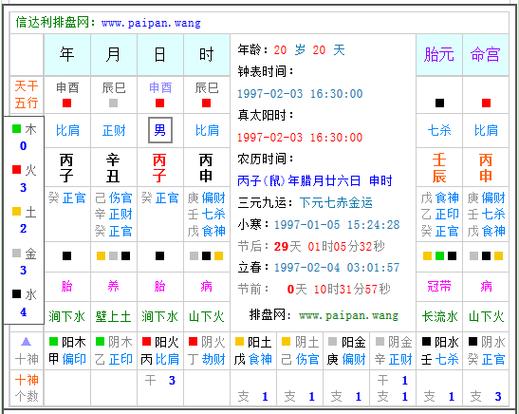
Task: Click 立春 date 1997-02-04 03:01:57
Action: click(x=337, y=267)
